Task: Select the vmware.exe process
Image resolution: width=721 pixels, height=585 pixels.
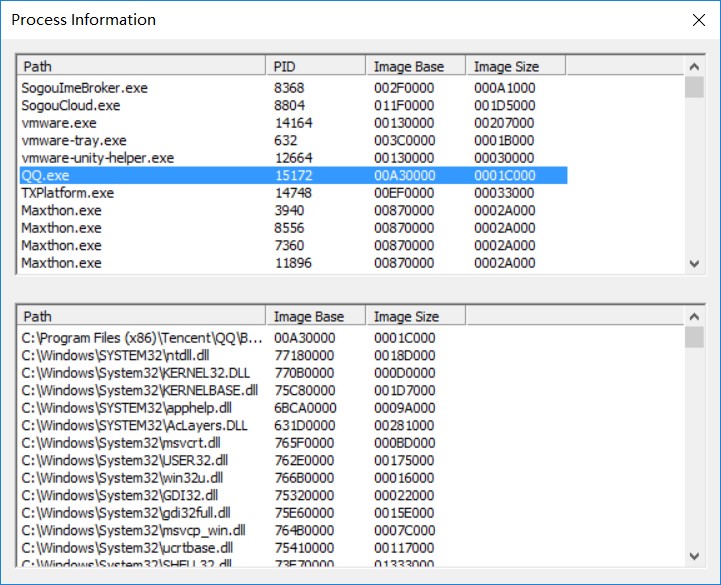Action: click(x=293, y=123)
